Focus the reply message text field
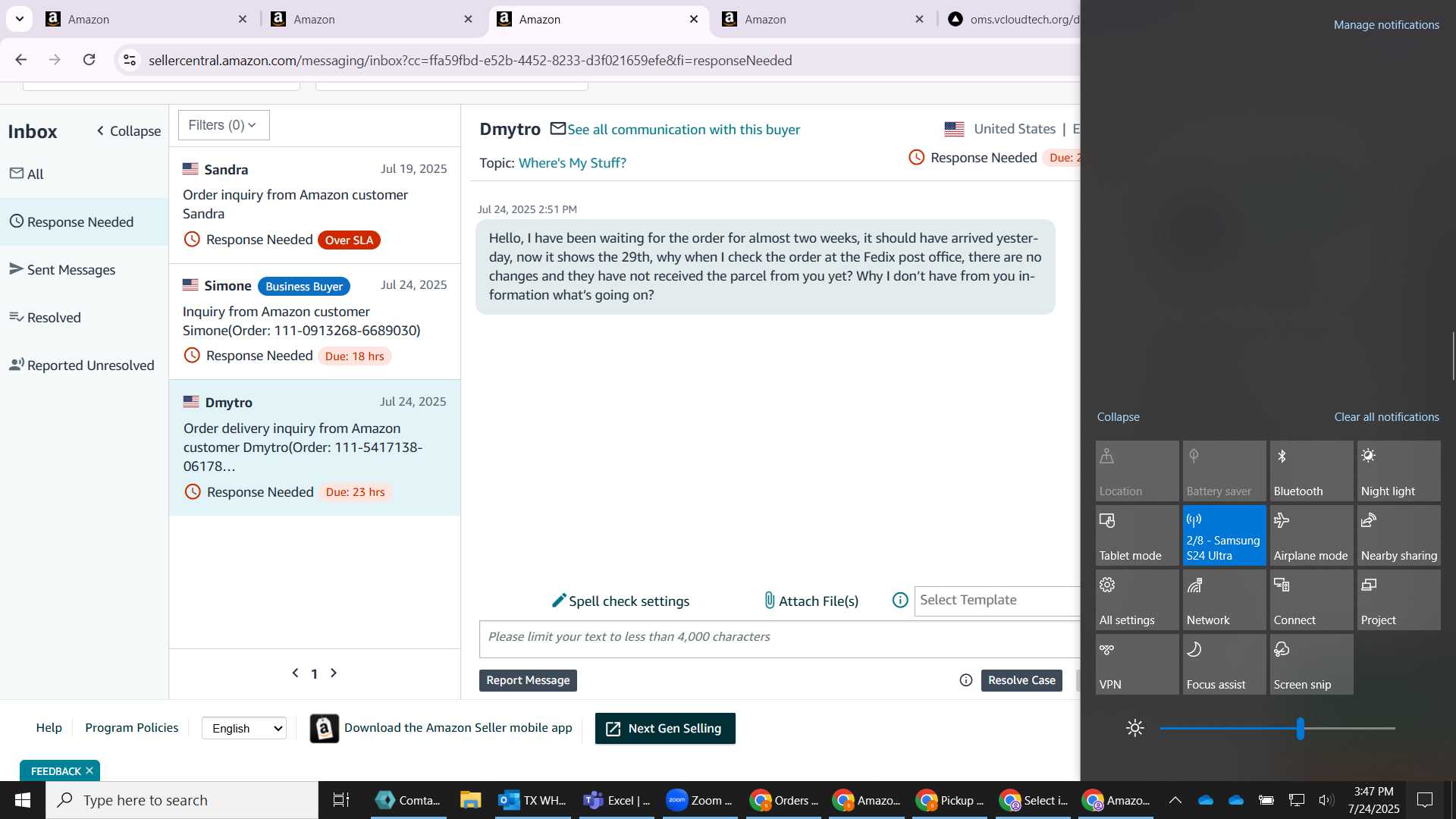Screen dimensions: 1456x819 (x=780, y=639)
